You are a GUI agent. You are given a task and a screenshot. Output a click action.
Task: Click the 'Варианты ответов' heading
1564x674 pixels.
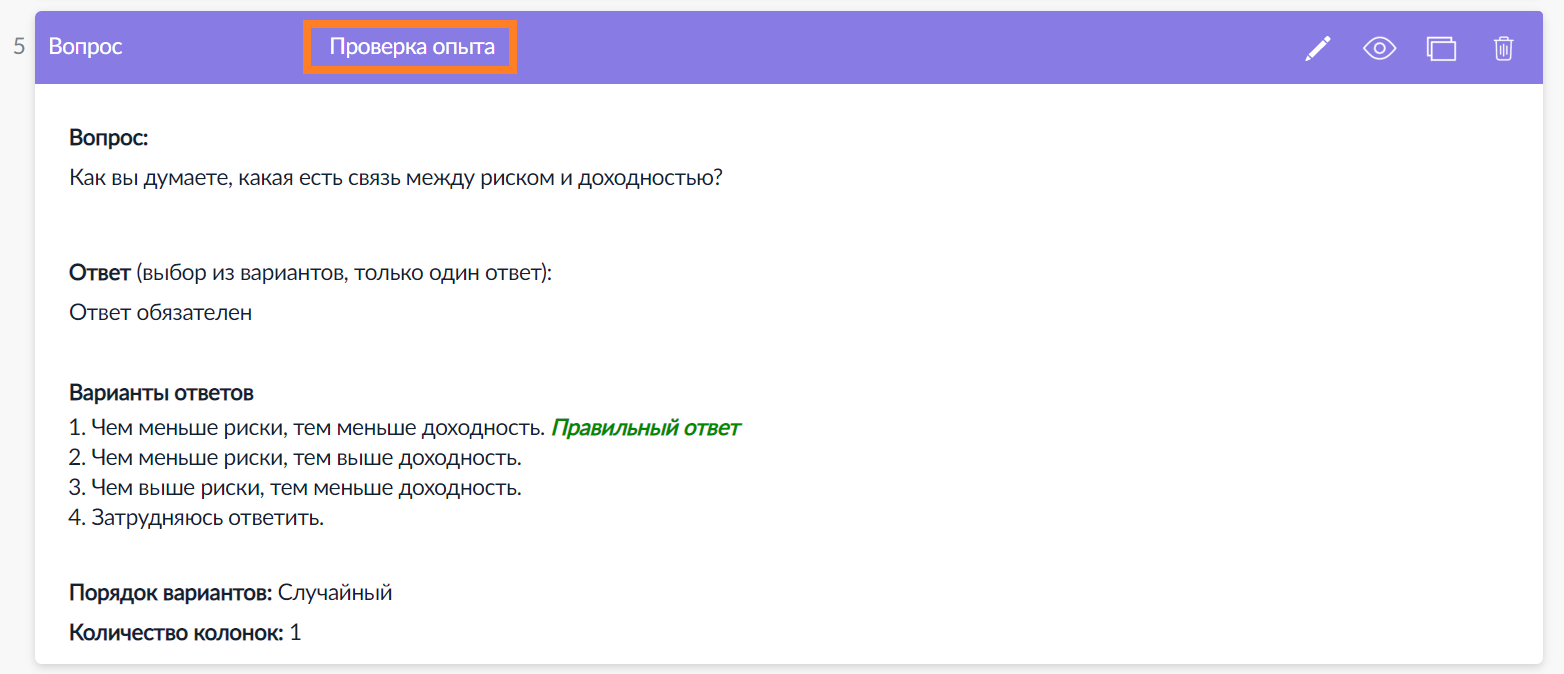(161, 393)
